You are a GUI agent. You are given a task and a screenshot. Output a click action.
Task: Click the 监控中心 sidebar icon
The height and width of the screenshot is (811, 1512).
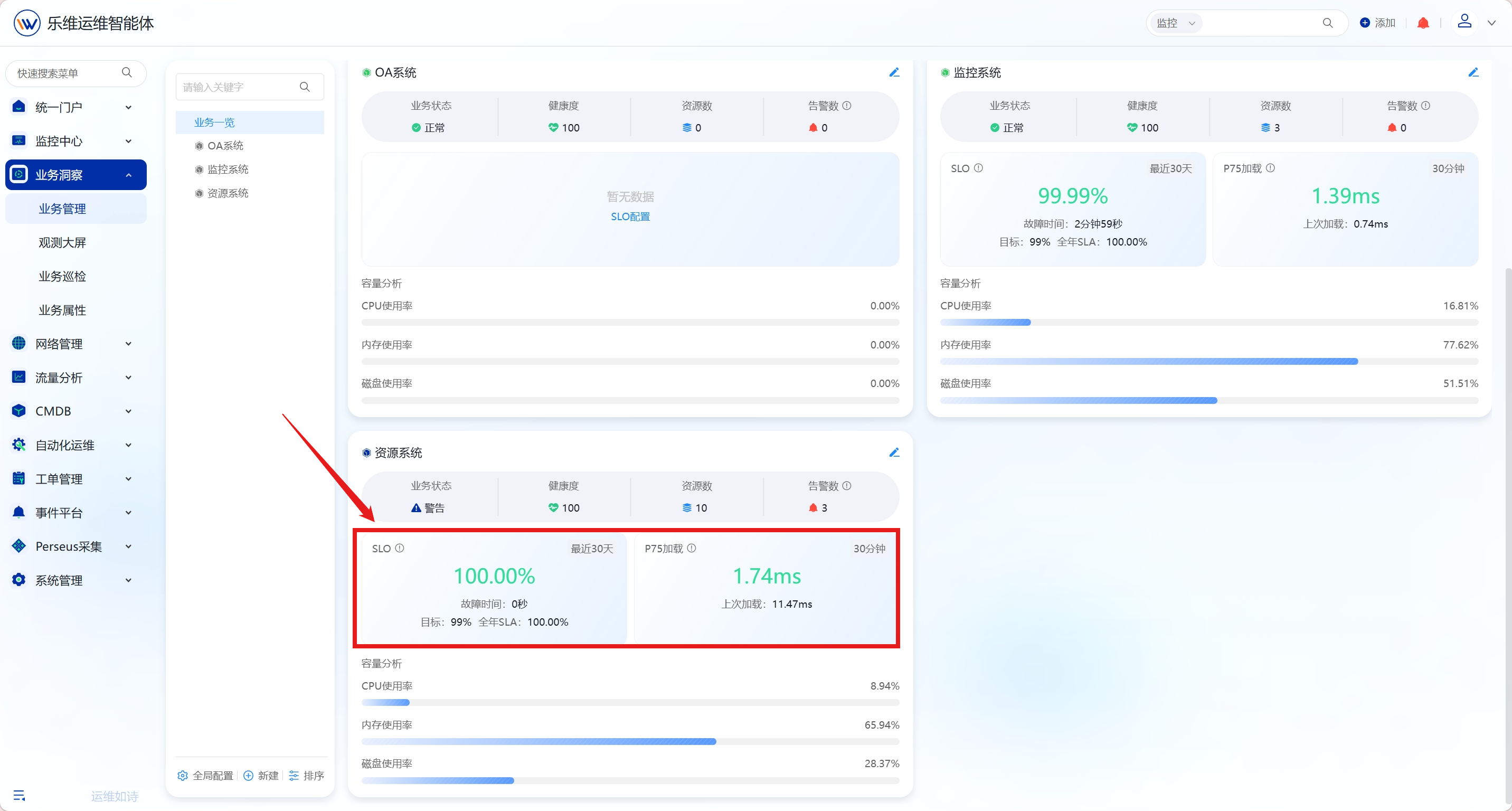(19, 140)
